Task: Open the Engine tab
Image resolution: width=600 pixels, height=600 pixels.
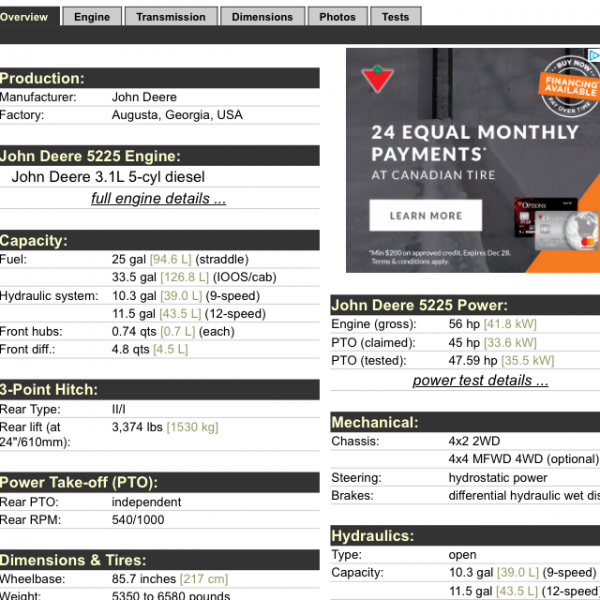Action: click(92, 16)
